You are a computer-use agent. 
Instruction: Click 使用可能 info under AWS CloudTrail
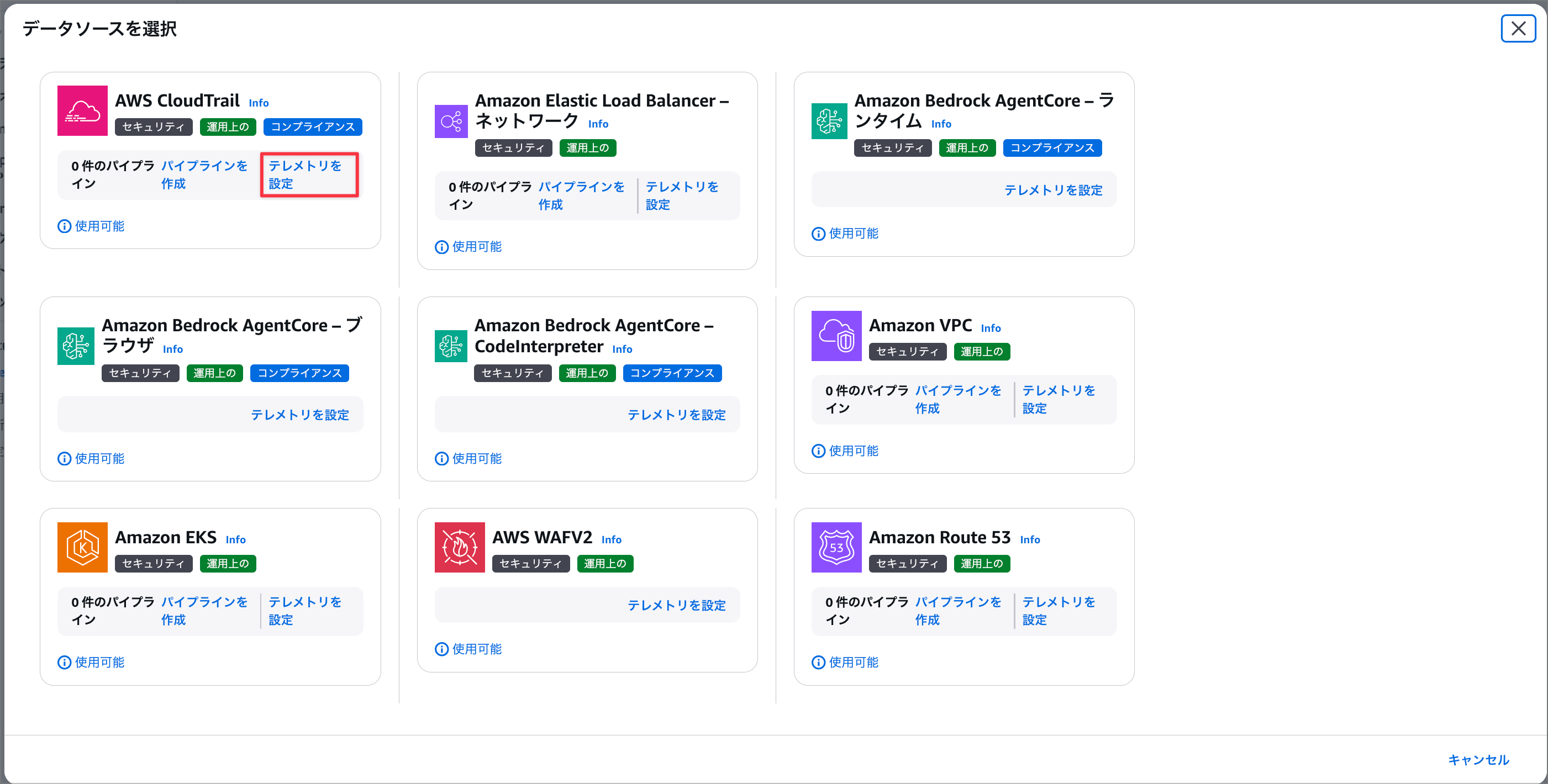pos(91,226)
